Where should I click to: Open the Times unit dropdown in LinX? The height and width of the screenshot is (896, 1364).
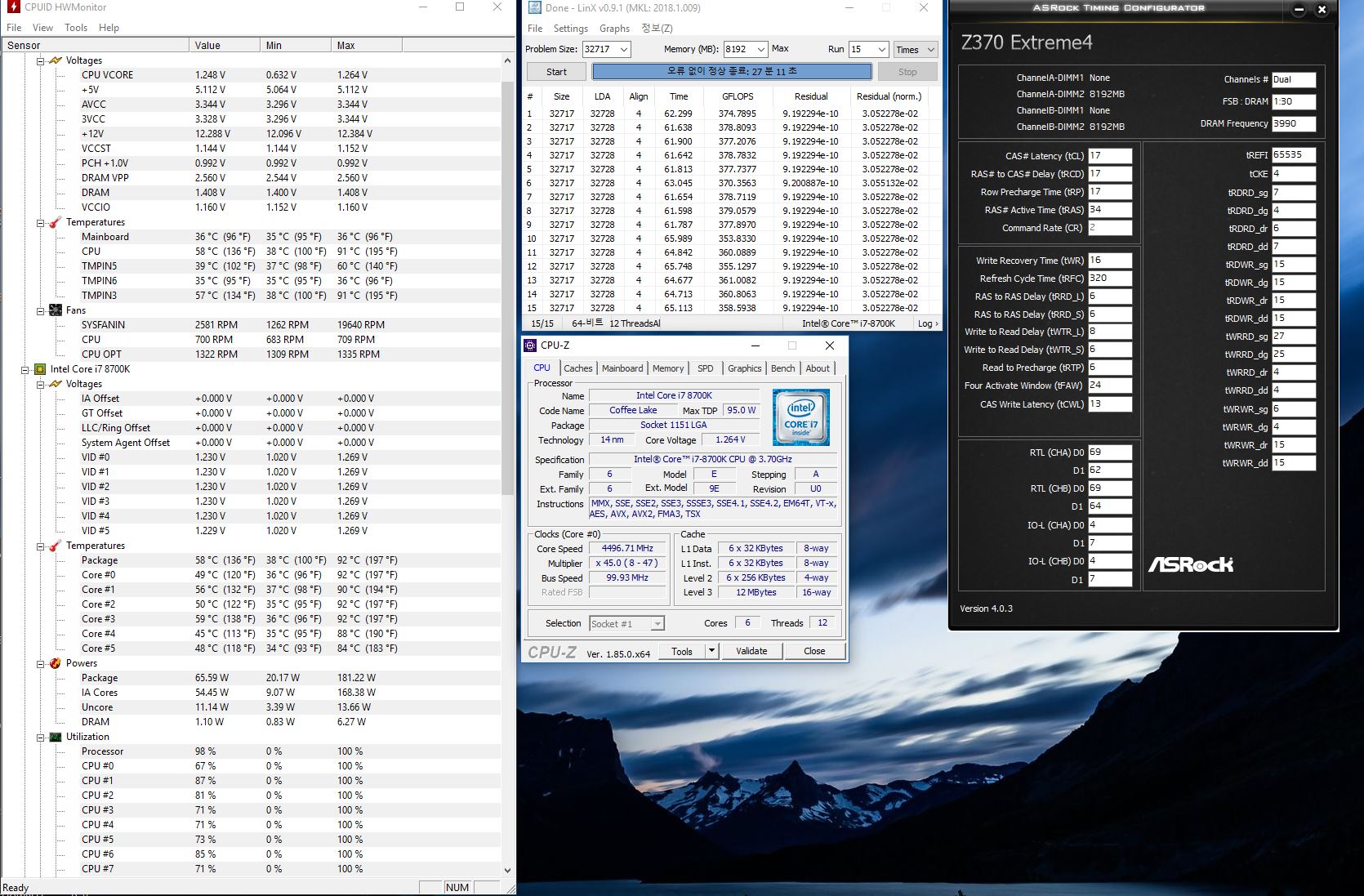click(930, 50)
